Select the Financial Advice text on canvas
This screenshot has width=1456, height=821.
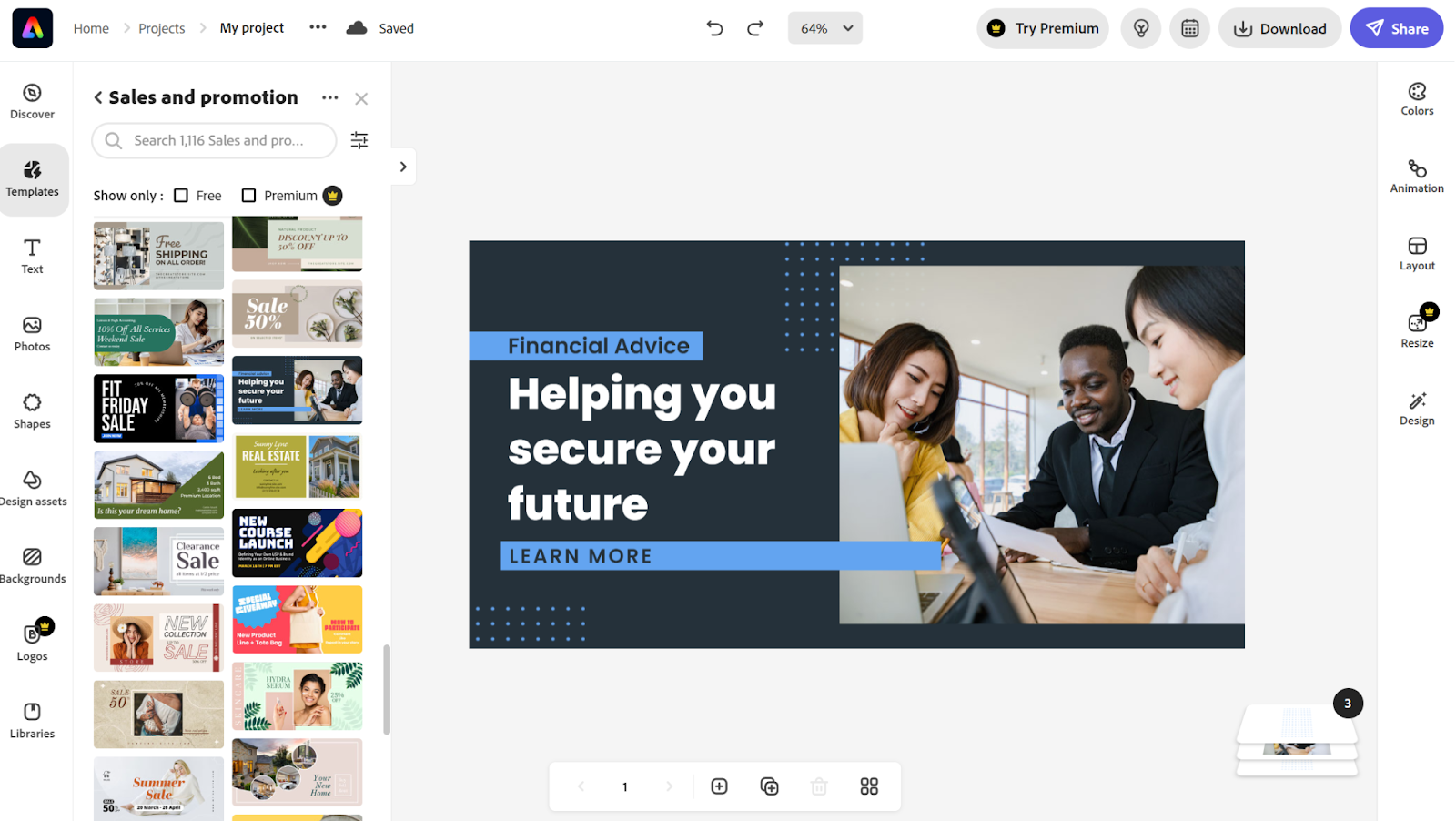click(x=598, y=346)
